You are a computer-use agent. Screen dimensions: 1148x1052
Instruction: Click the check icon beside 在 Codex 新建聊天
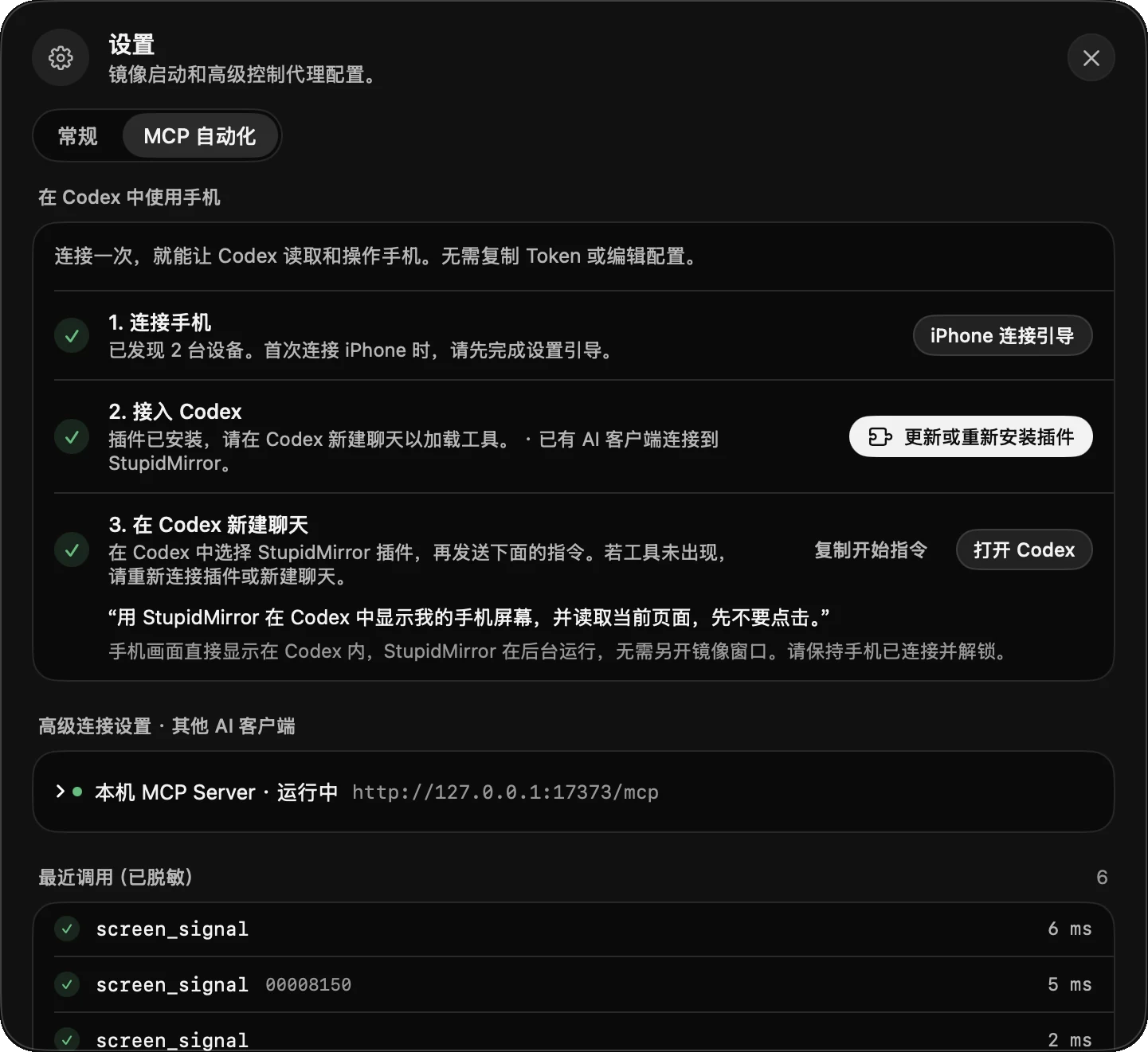coord(72,549)
